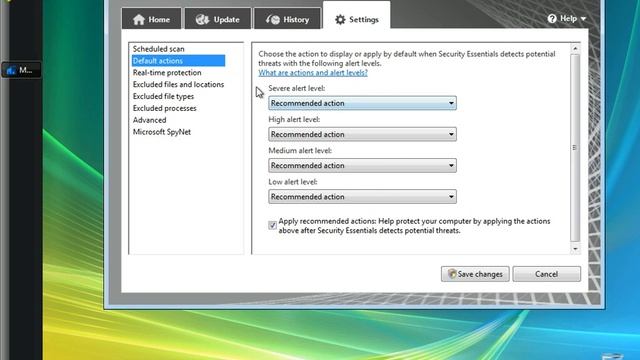Click the scrollbar up arrow in settings pane
This screenshot has width=640, height=360.
click(575, 49)
